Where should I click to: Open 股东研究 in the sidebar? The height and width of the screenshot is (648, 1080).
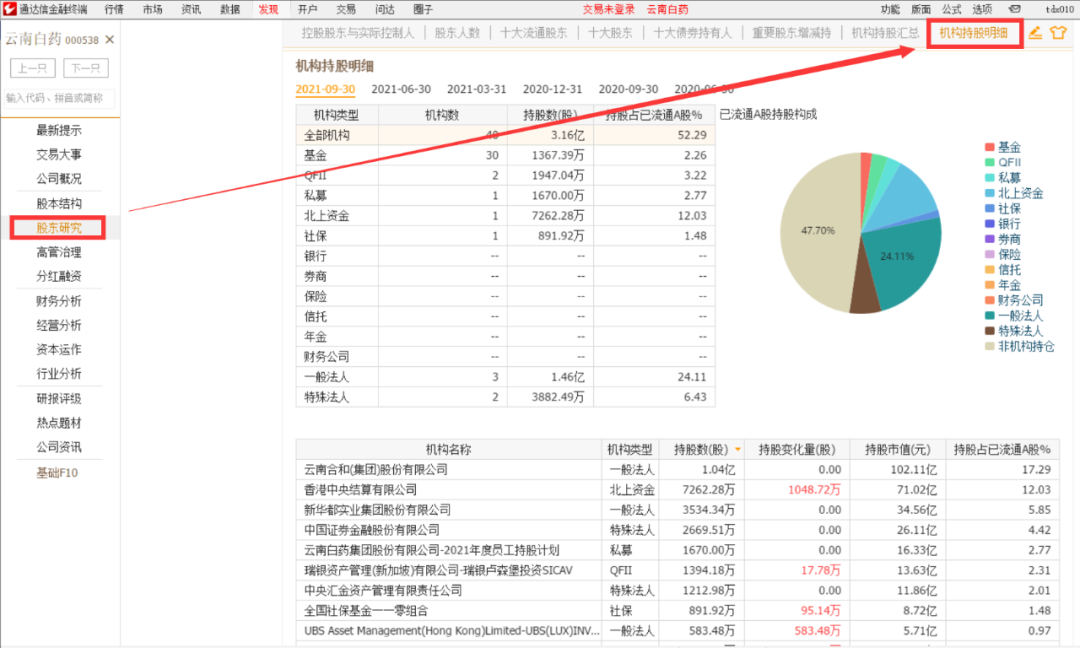(59, 228)
